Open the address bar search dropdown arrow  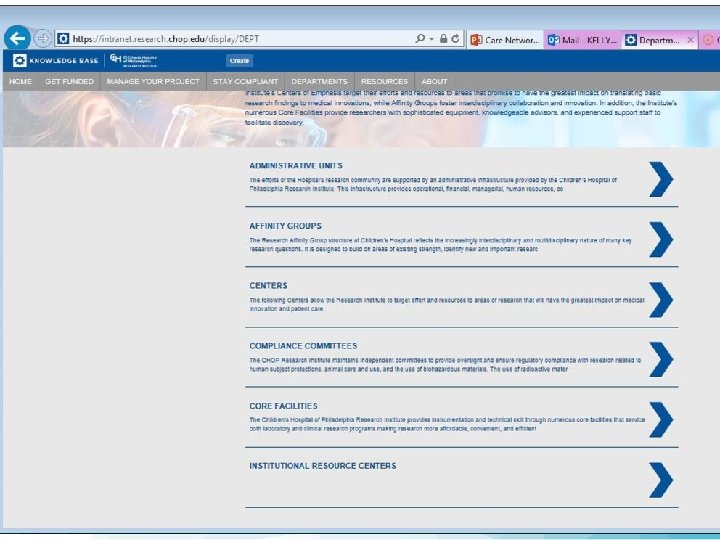click(432, 39)
